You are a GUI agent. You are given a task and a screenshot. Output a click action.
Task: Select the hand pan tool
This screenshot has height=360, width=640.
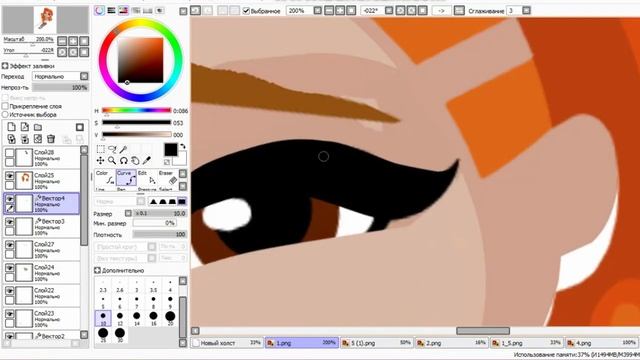coord(135,160)
